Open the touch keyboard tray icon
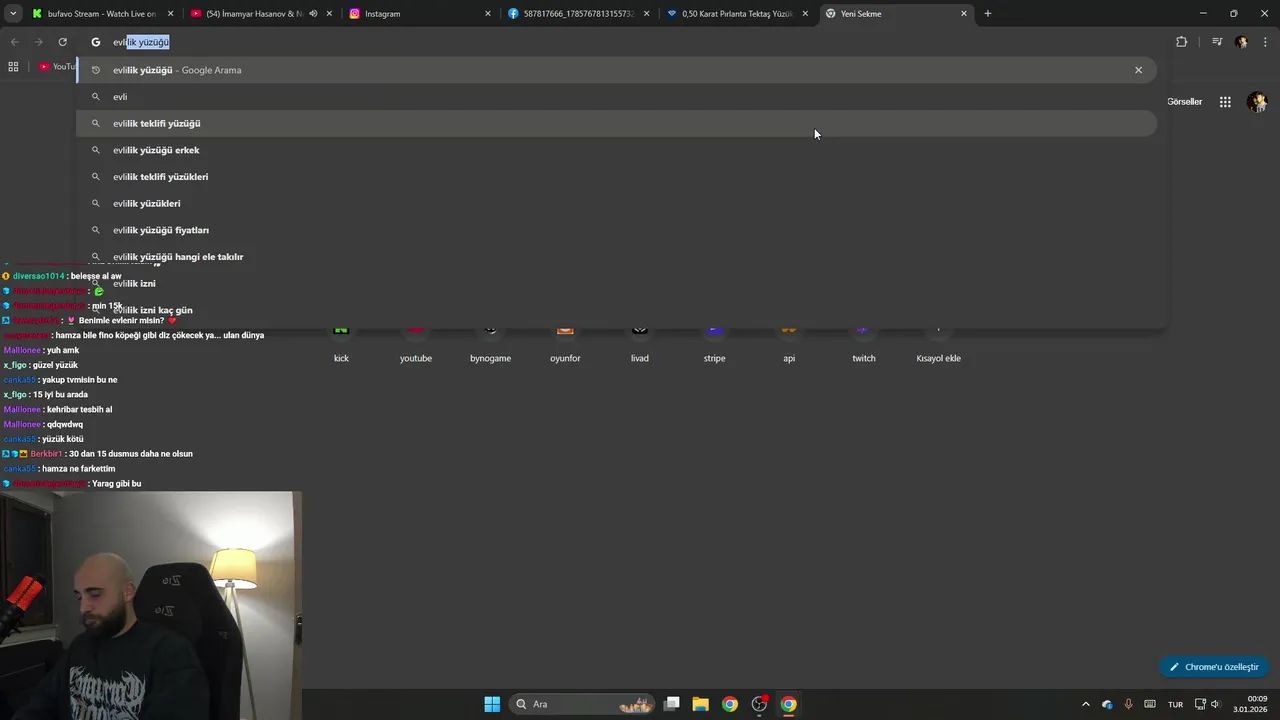 click(x=1150, y=704)
